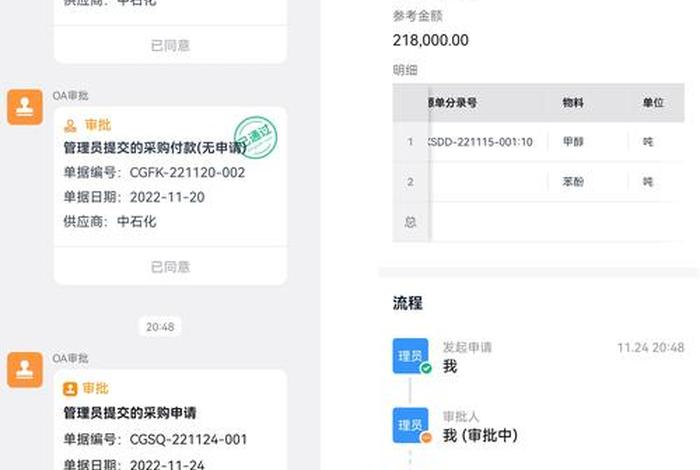Viewport: 700px width, 470px height.
Task: Tap the 理员 avatar beside 发起申请
Action: click(x=411, y=356)
